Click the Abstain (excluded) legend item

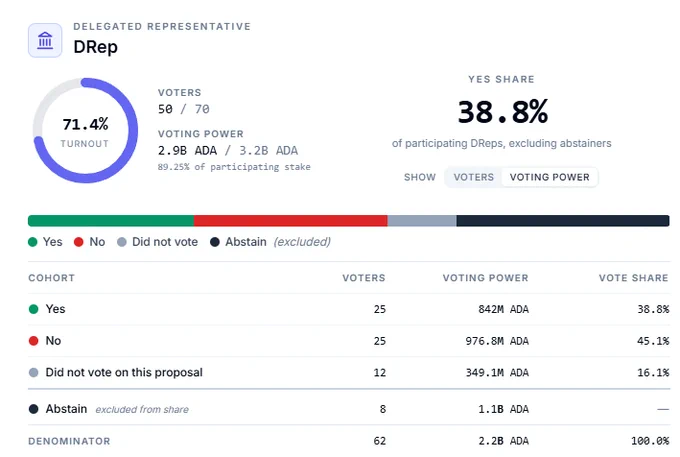pyautogui.click(x=270, y=242)
